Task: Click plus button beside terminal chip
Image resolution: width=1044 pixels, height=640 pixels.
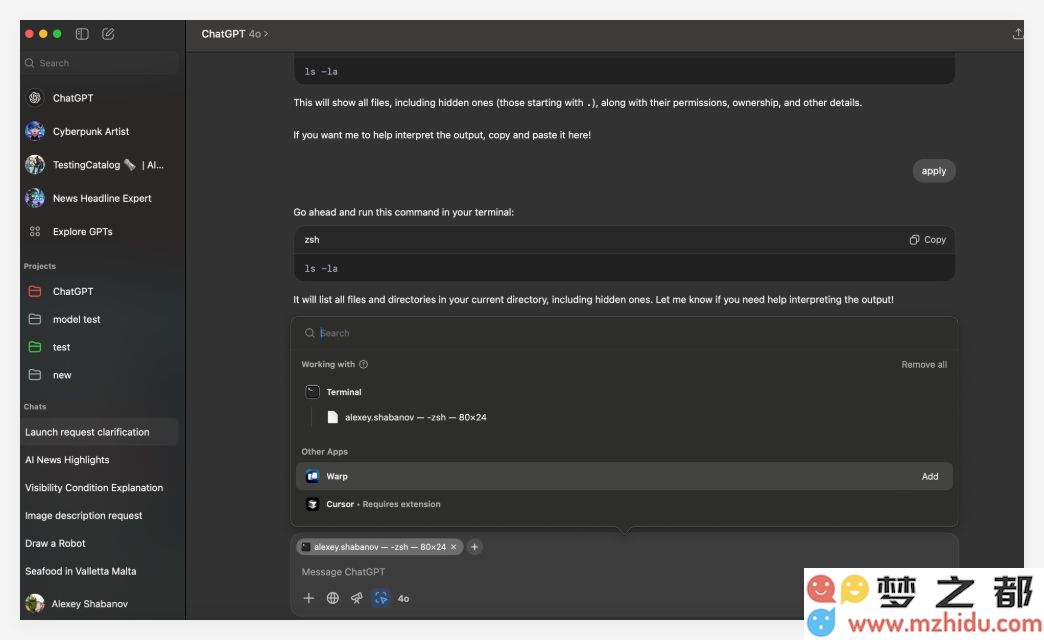Action: 474,547
